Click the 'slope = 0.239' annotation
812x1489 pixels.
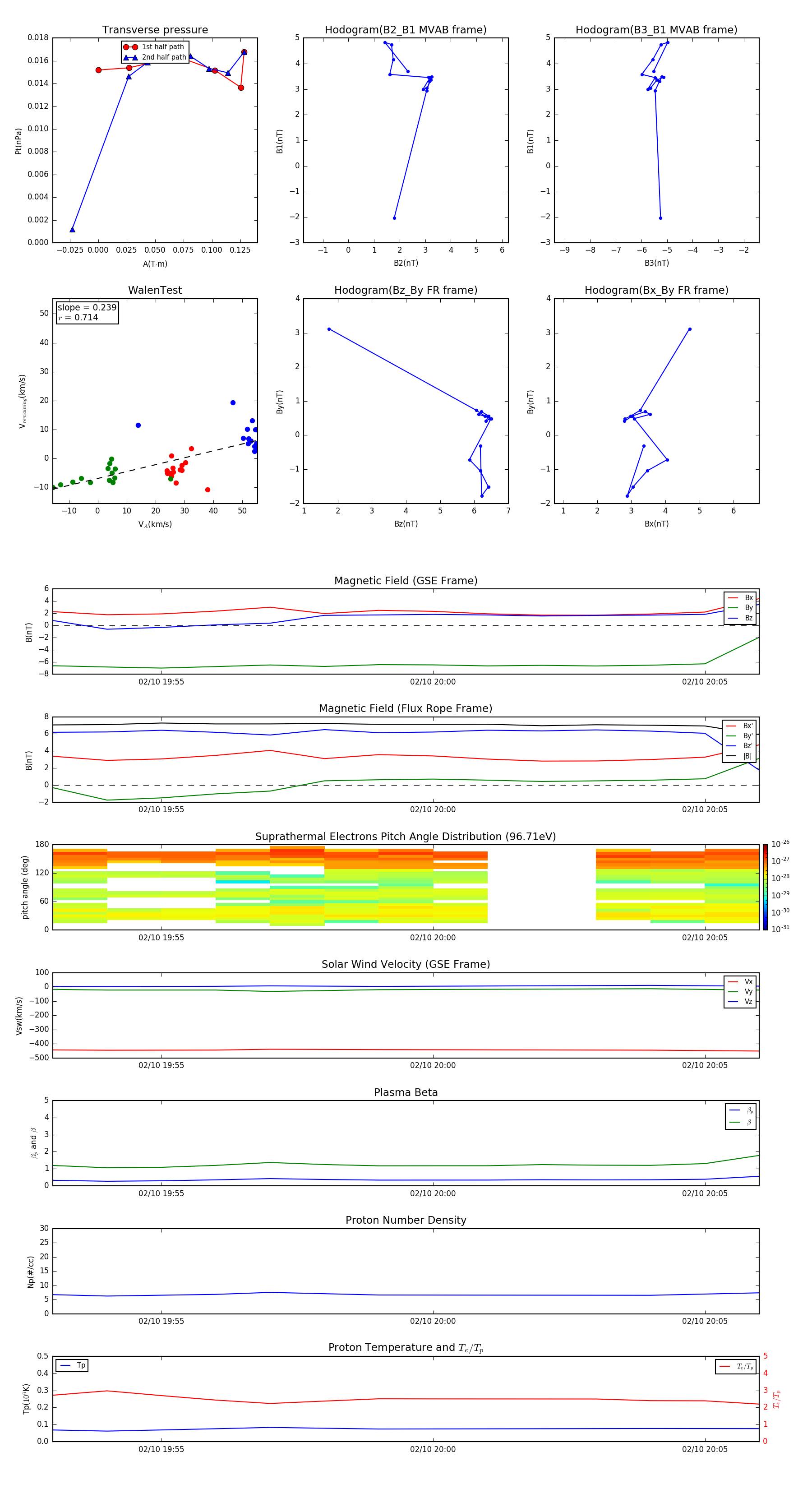click(87, 308)
